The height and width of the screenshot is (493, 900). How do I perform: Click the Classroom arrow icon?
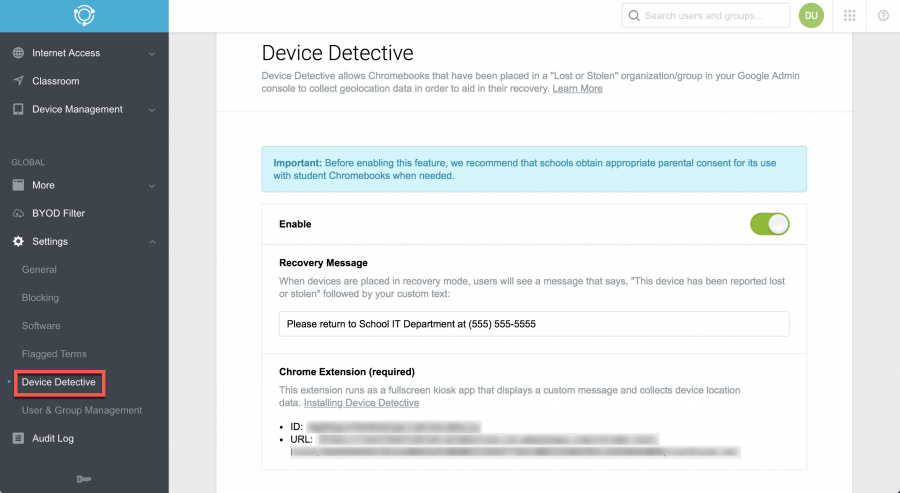click(x=18, y=81)
